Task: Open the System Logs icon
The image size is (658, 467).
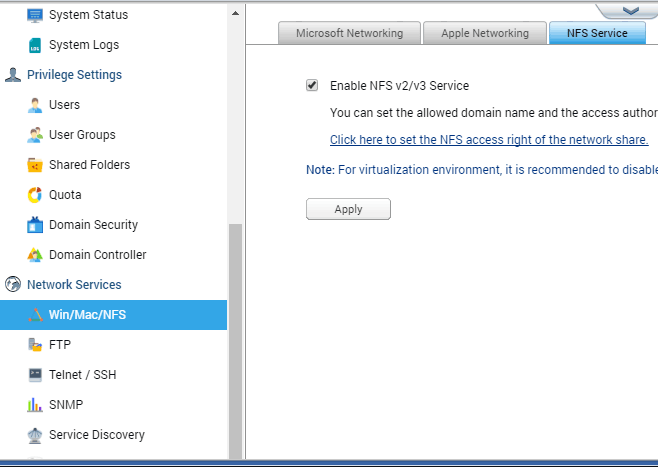Action: (x=35, y=45)
